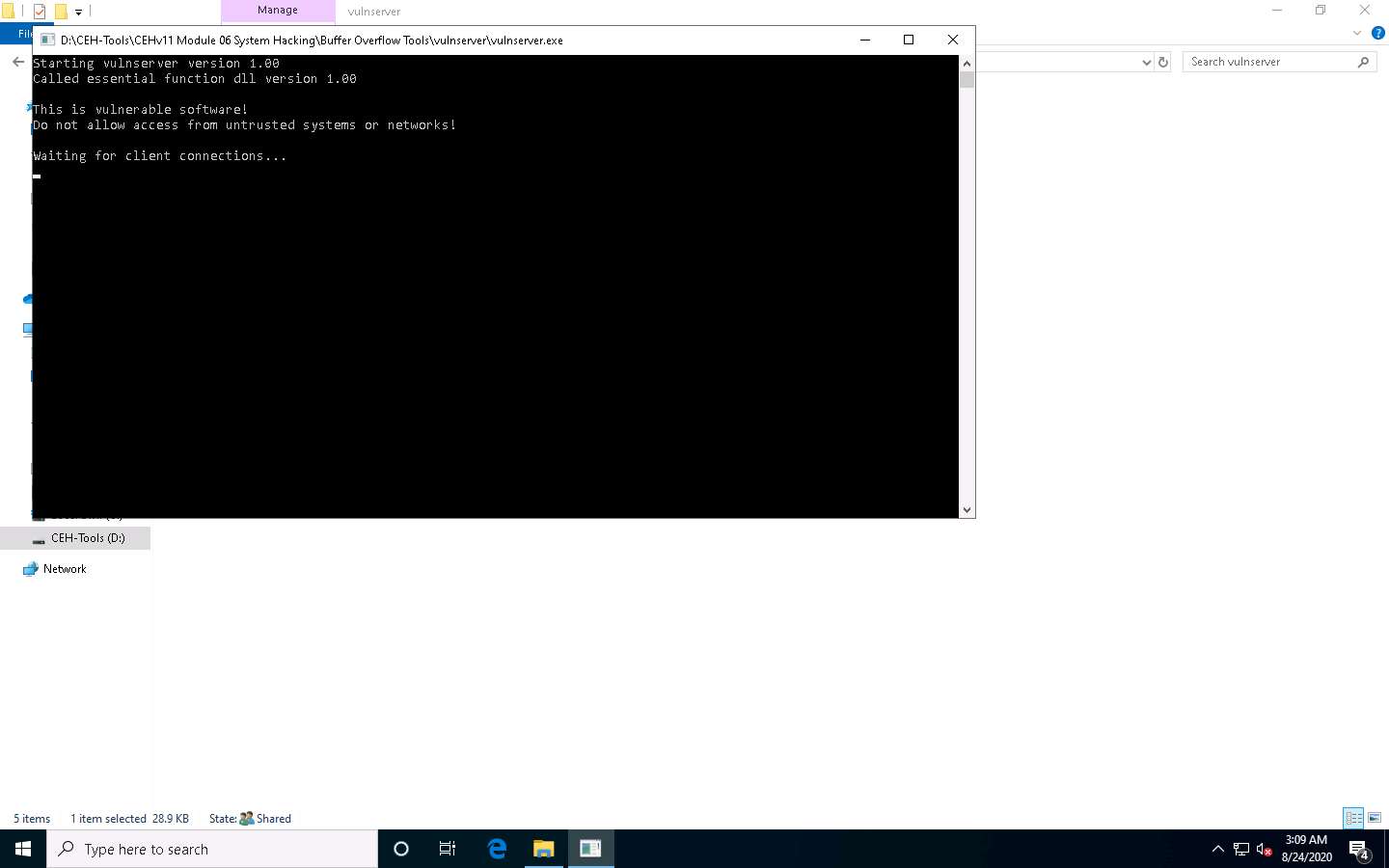
Task: Open Microsoft Edge from the taskbar
Action: (x=497, y=849)
